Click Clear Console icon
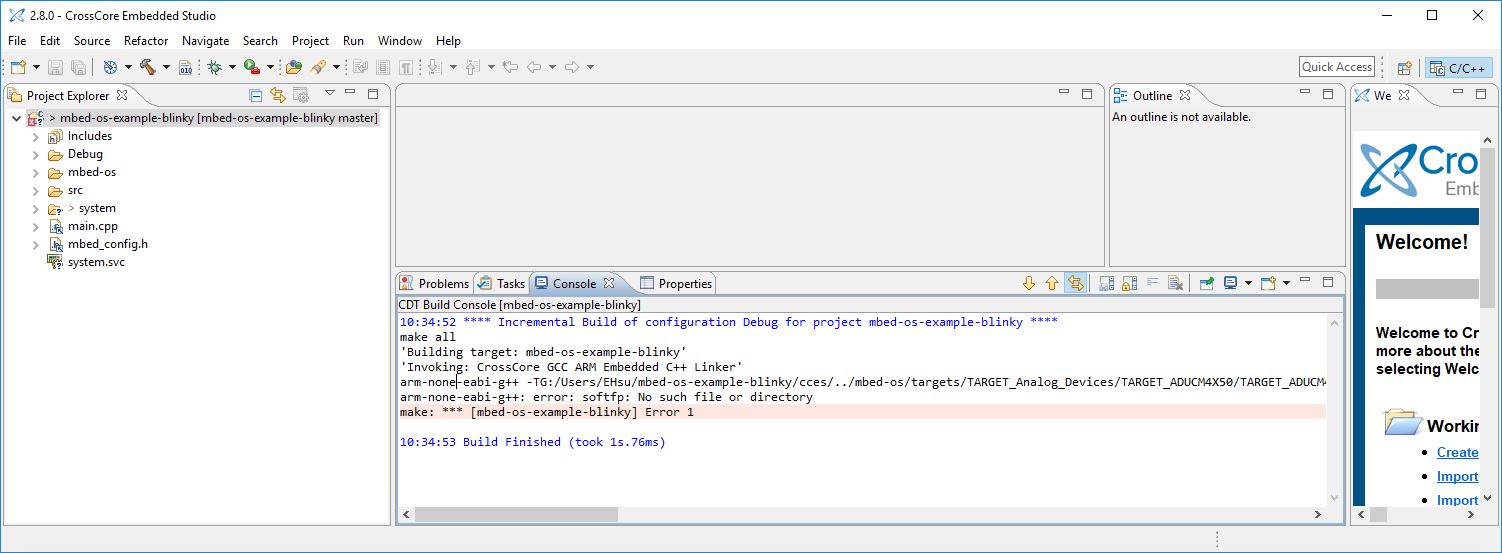1502x553 pixels. coord(1175,283)
